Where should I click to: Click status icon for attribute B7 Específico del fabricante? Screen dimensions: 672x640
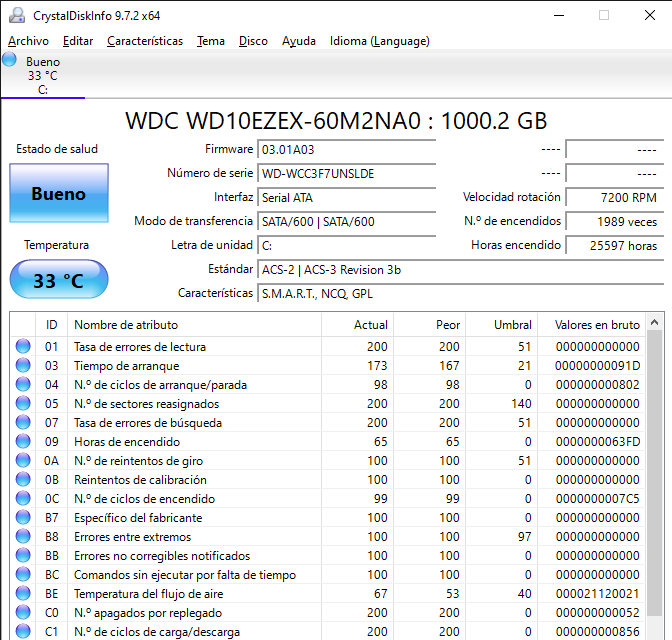23,517
